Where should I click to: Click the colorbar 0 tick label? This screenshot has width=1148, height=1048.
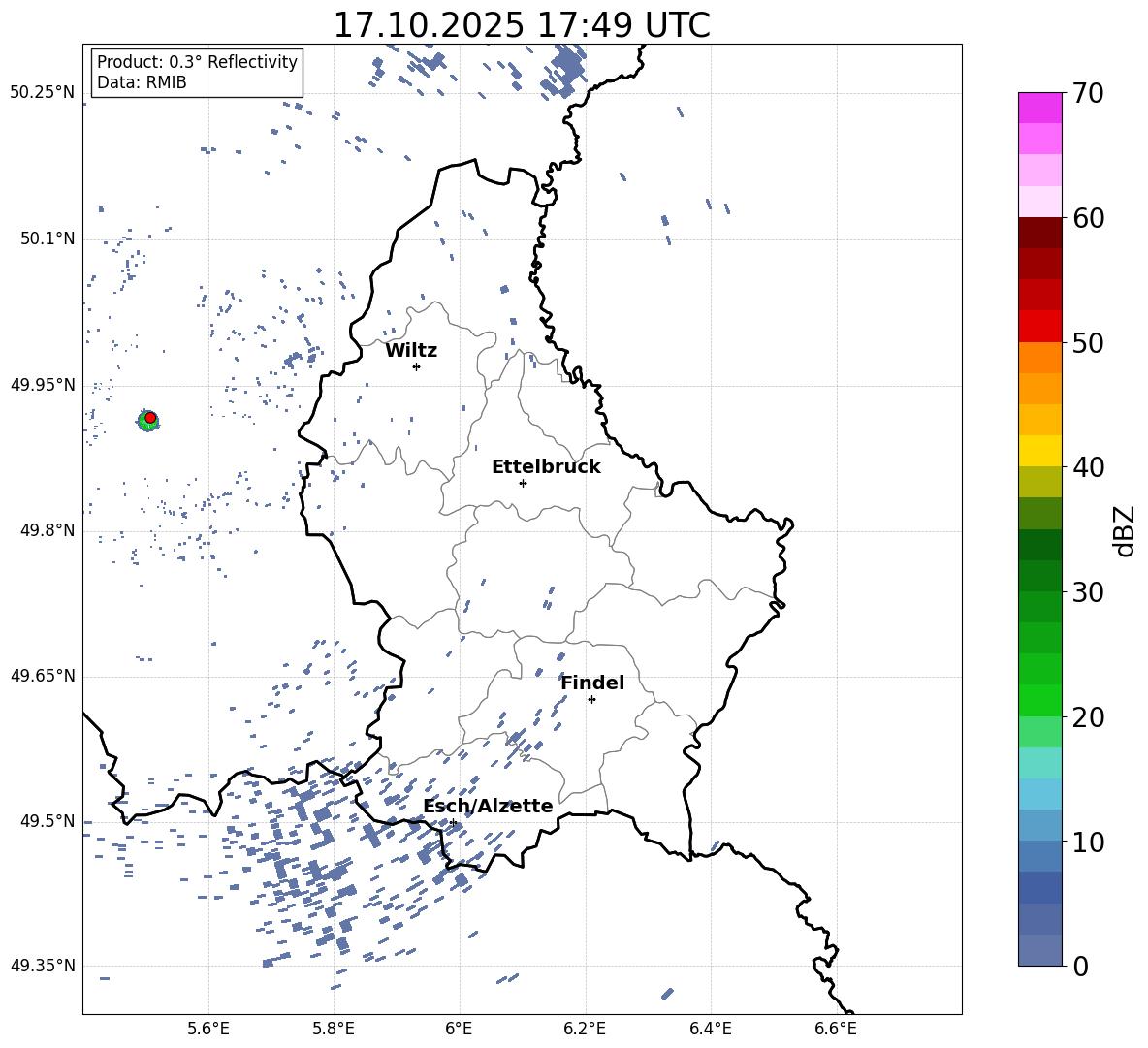click(x=1080, y=966)
